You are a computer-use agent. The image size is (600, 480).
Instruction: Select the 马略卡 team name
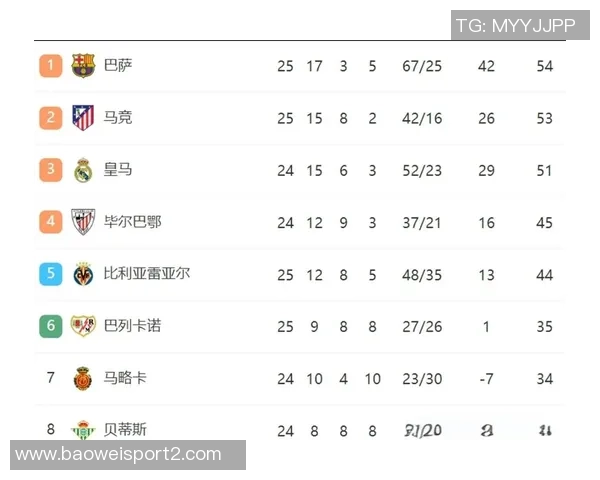click(125, 378)
